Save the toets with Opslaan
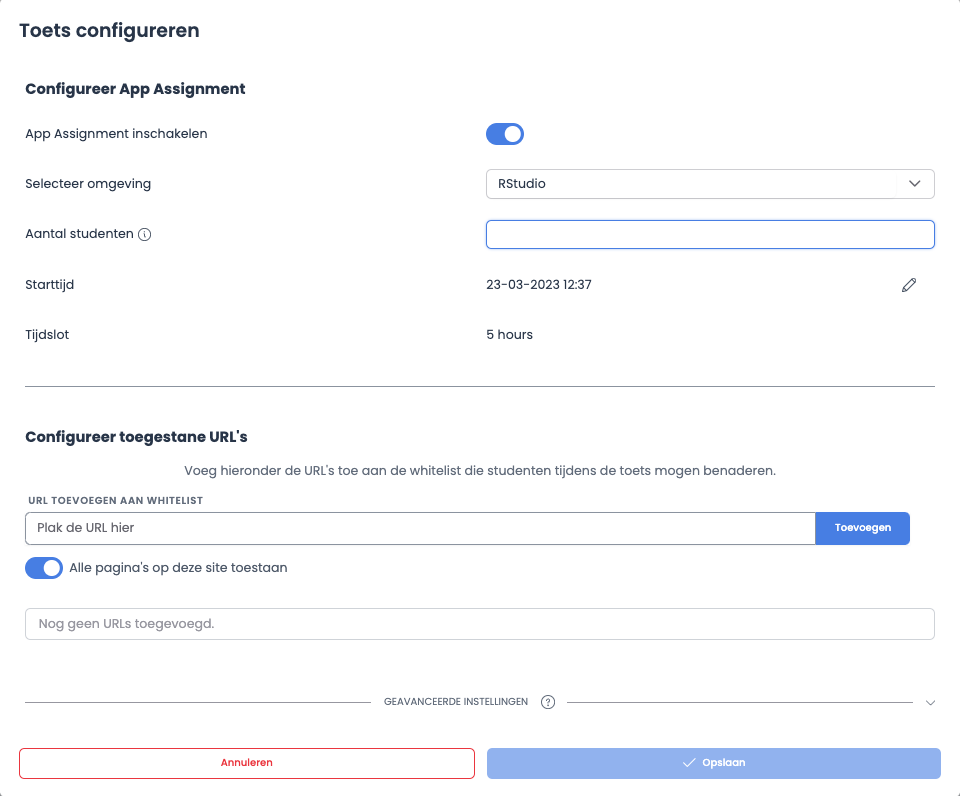The image size is (960, 796). pos(713,762)
